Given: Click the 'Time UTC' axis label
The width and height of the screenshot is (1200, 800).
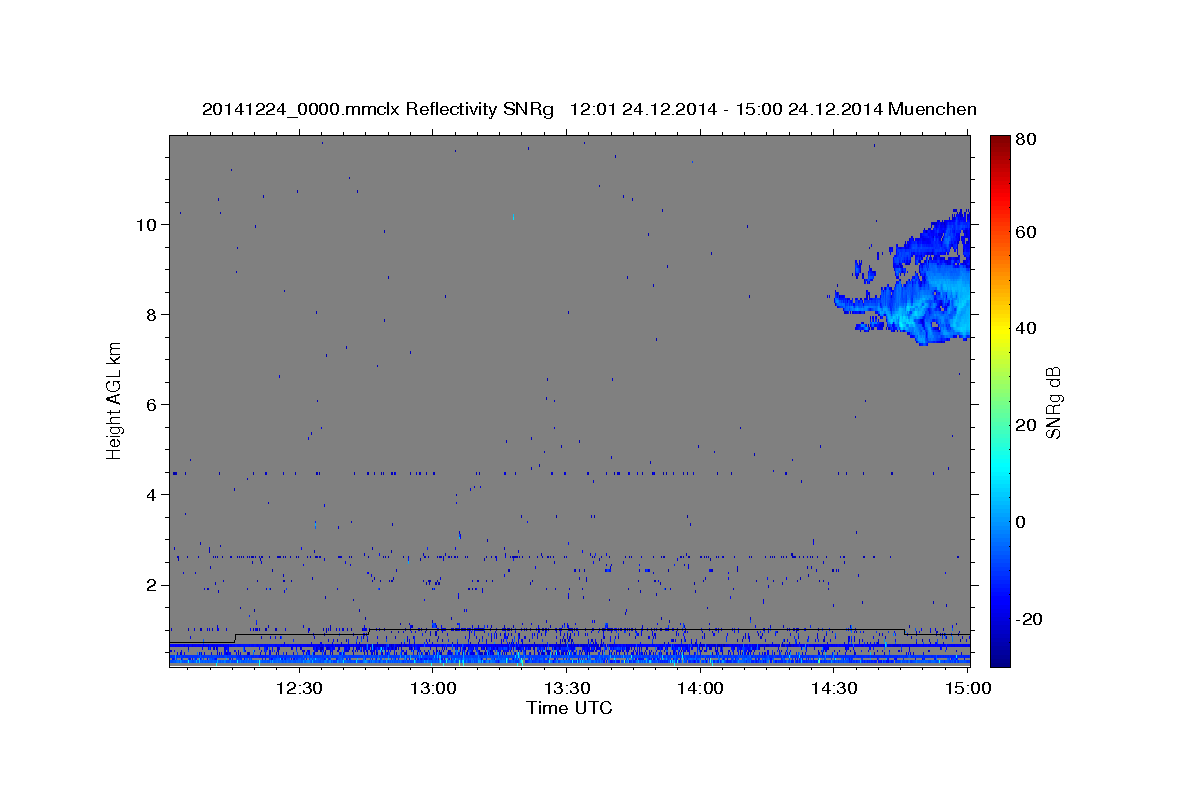Looking at the screenshot, I should point(569,708).
